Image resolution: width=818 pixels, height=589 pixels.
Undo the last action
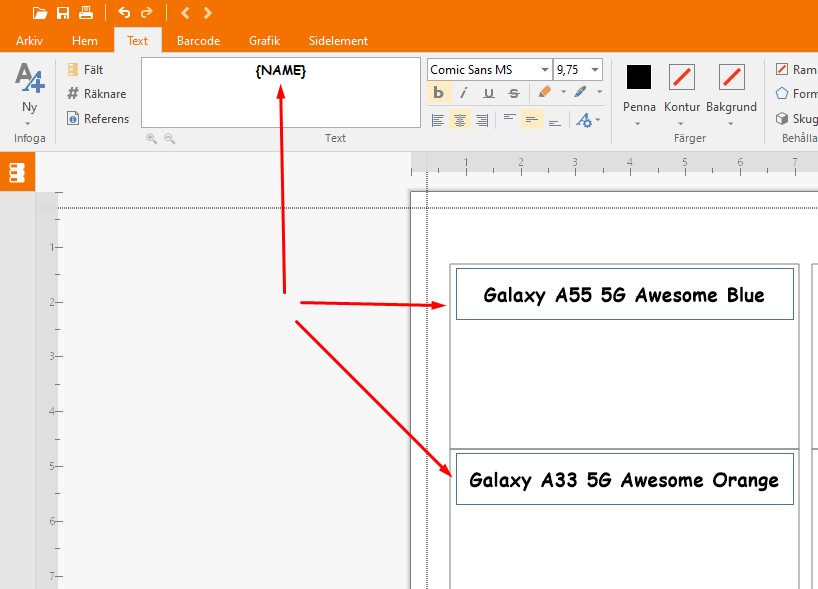[124, 13]
